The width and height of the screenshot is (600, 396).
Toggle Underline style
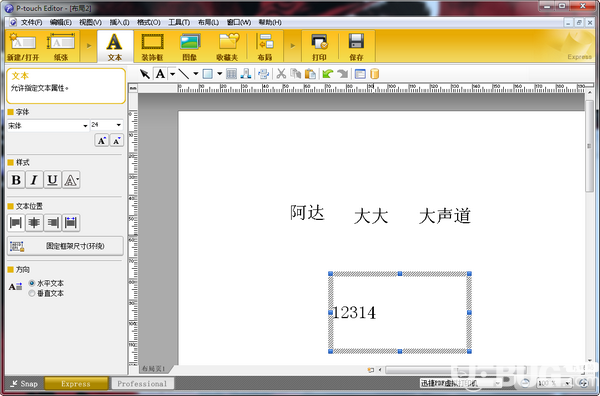click(x=52, y=180)
